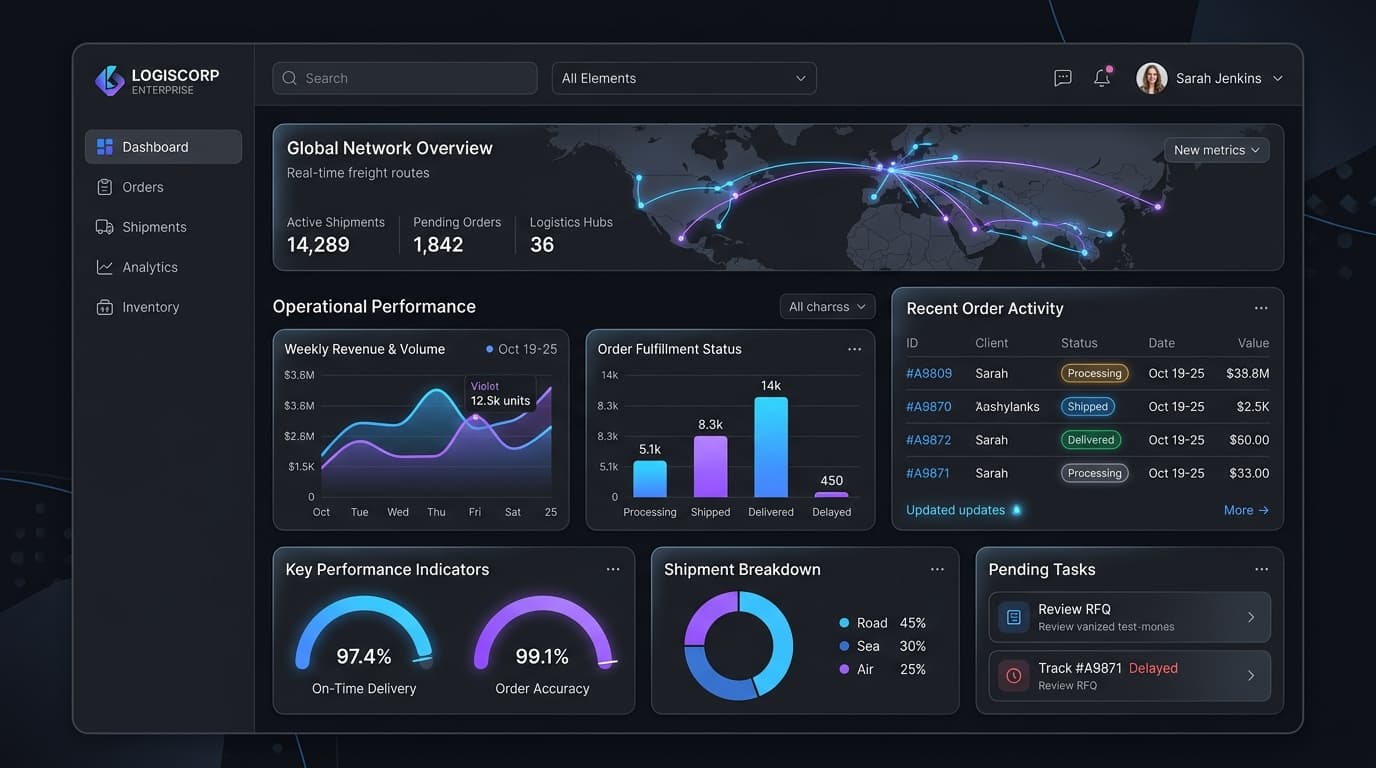Click the 12.5k units chart tooltip
The width and height of the screenshot is (1376, 768).
[500, 394]
